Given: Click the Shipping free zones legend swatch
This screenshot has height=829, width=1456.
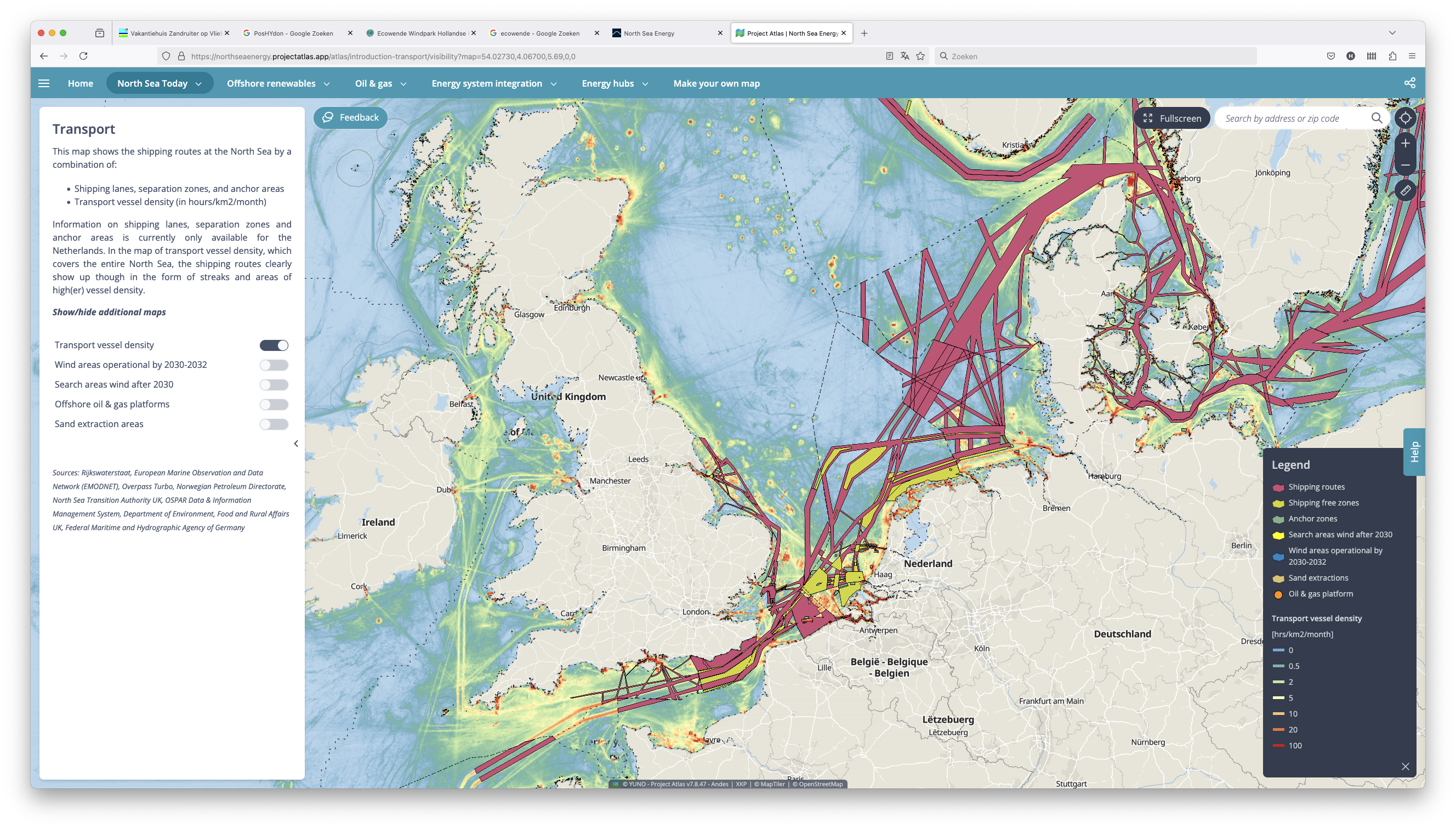Looking at the screenshot, I should click(1278, 503).
